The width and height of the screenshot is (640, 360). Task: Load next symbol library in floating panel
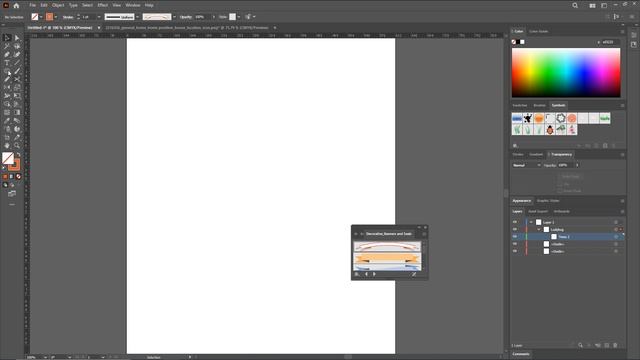[x=374, y=274]
